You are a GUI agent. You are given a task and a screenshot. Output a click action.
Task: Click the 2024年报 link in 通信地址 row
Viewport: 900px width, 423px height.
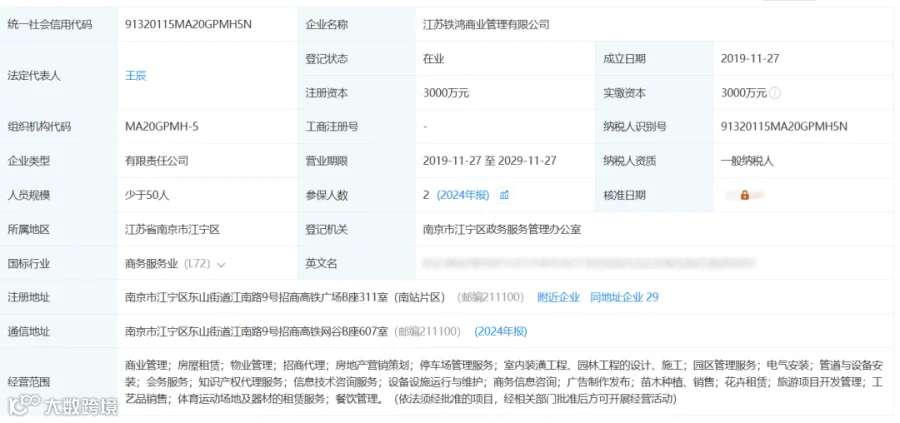point(501,332)
